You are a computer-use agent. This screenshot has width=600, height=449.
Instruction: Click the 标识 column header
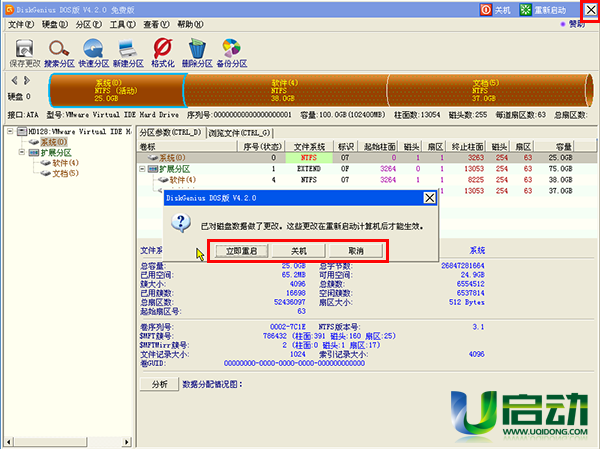(x=346, y=146)
